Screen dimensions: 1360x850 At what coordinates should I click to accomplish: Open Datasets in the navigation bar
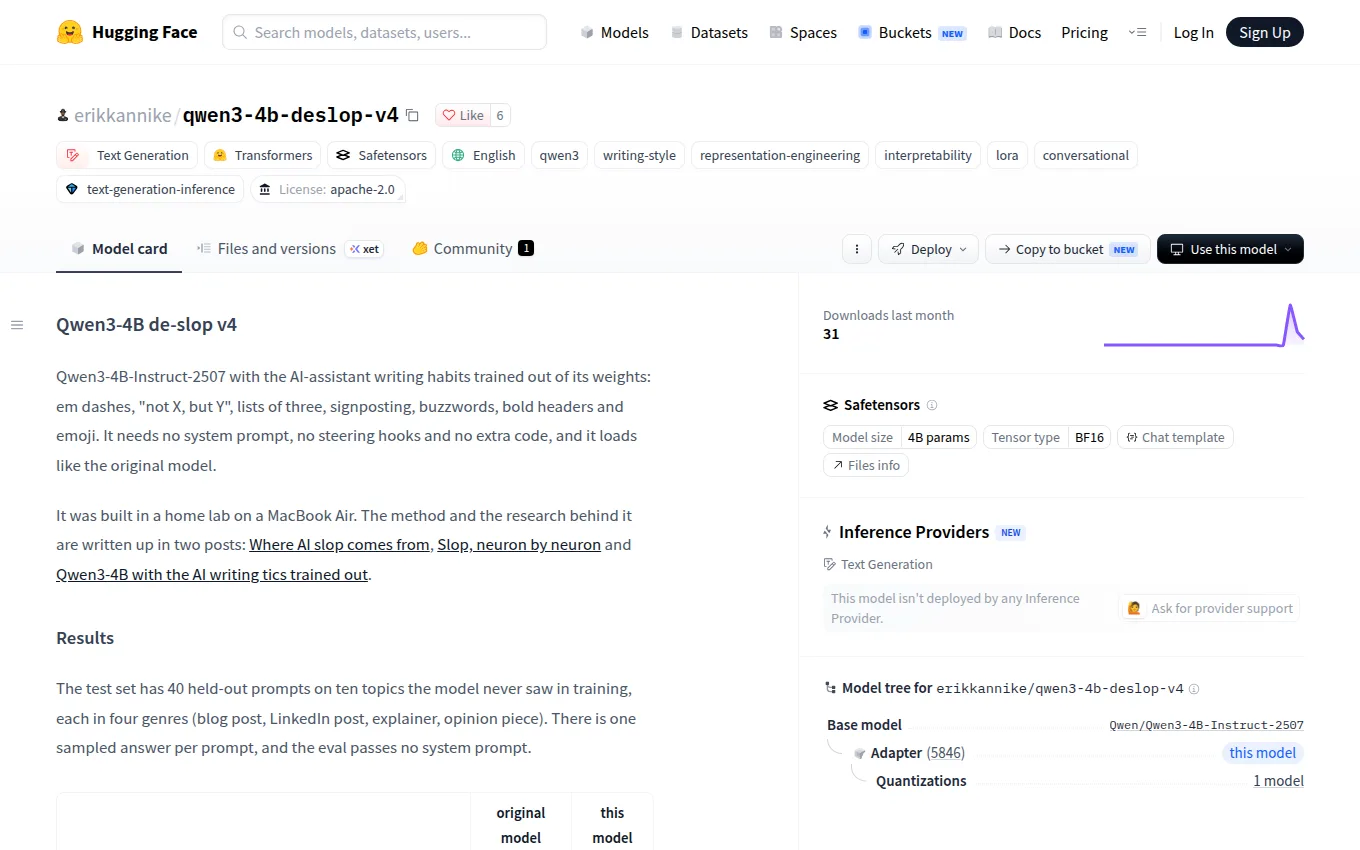[x=709, y=32]
